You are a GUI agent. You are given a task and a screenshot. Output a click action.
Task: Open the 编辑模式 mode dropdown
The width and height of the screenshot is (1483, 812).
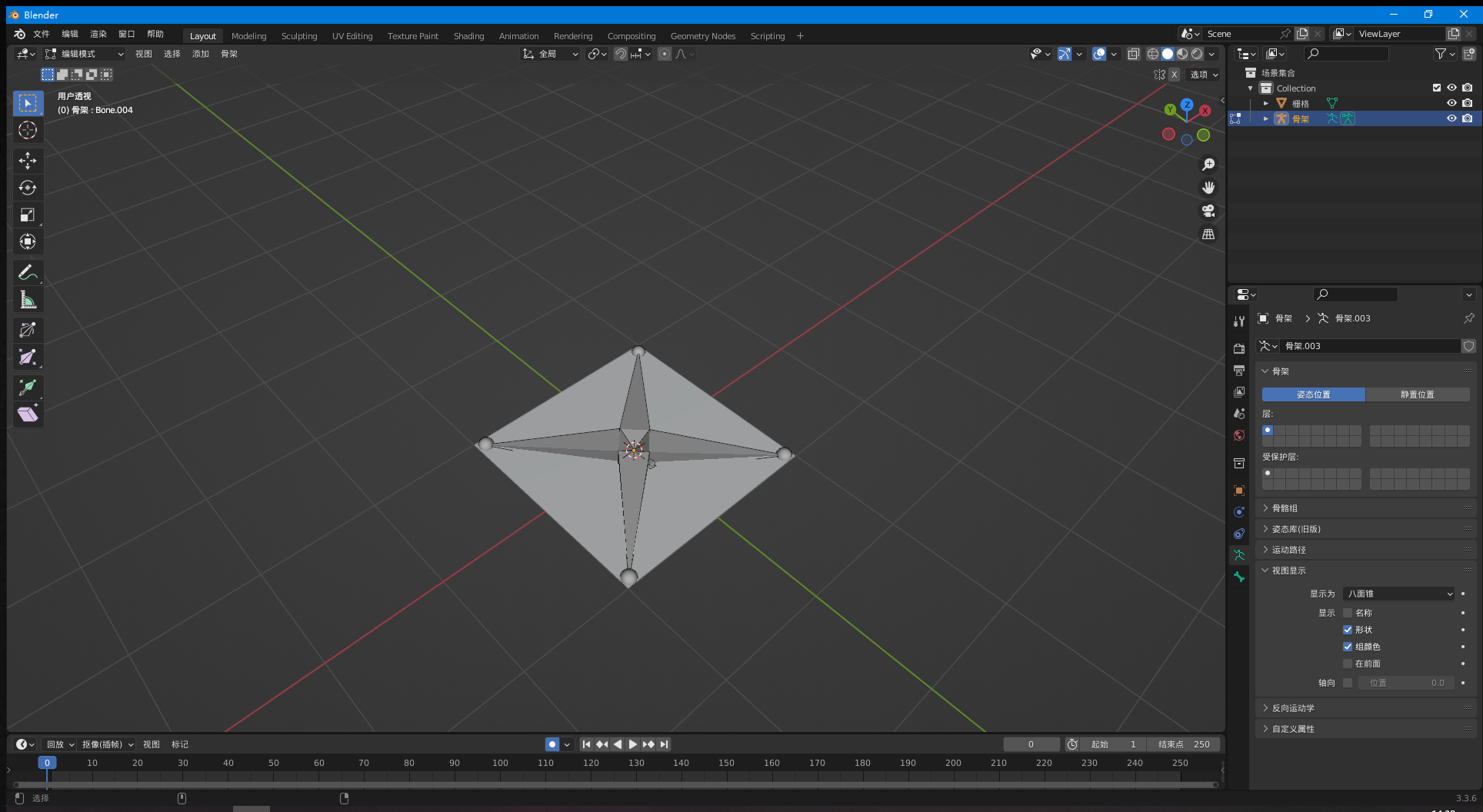pyautogui.click(x=84, y=54)
